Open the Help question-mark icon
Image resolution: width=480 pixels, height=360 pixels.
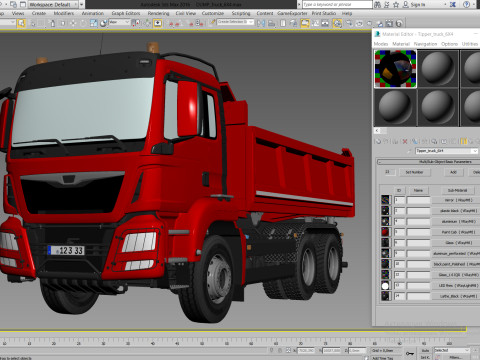pos(467,4)
